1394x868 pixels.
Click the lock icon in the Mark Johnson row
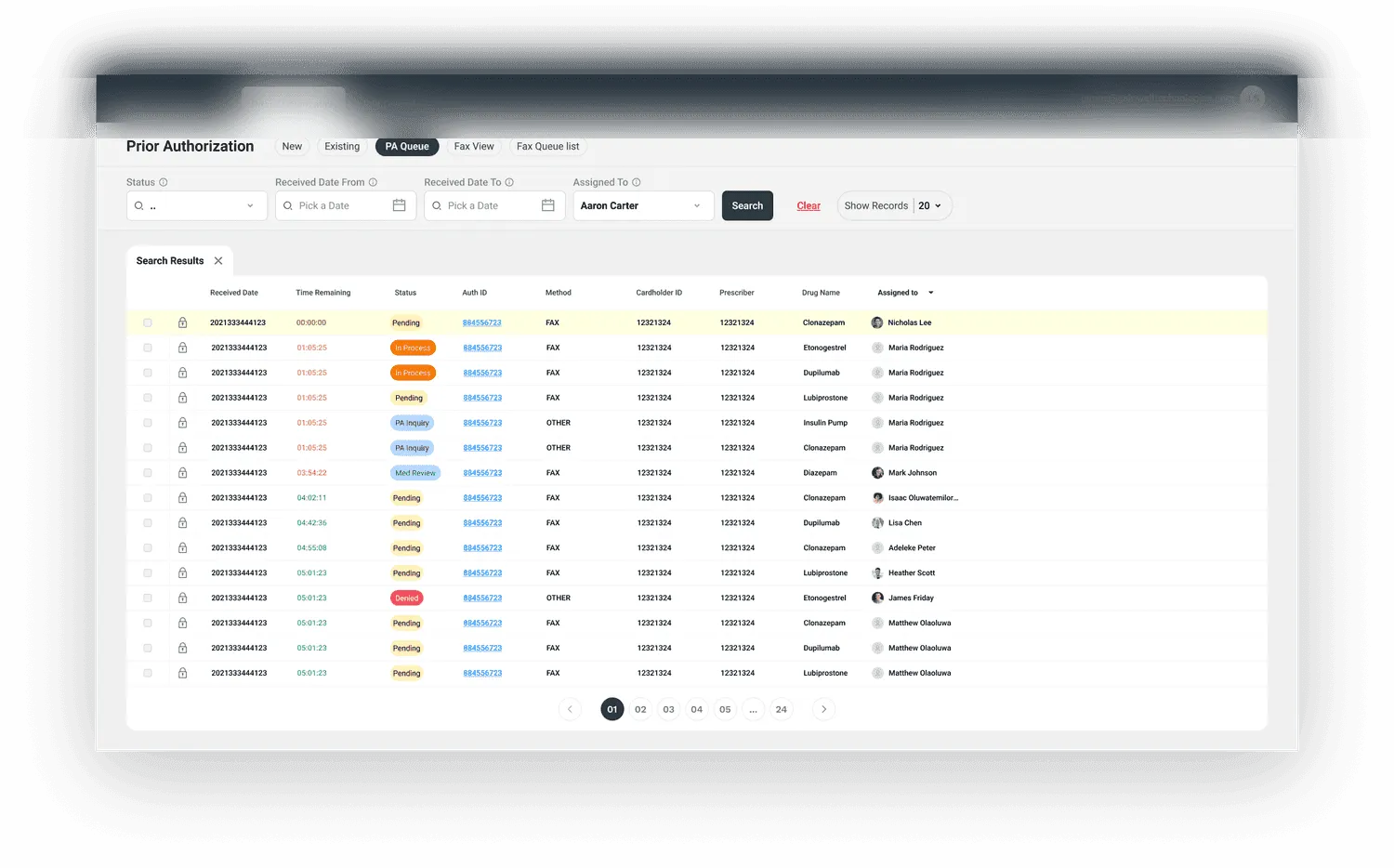[182, 473]
